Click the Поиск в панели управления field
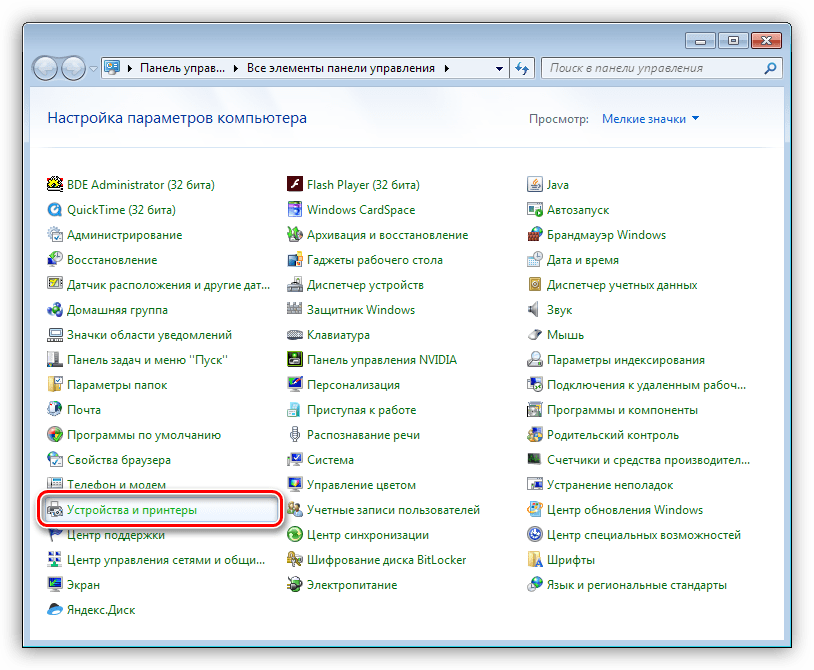 (x=650, y=68)
